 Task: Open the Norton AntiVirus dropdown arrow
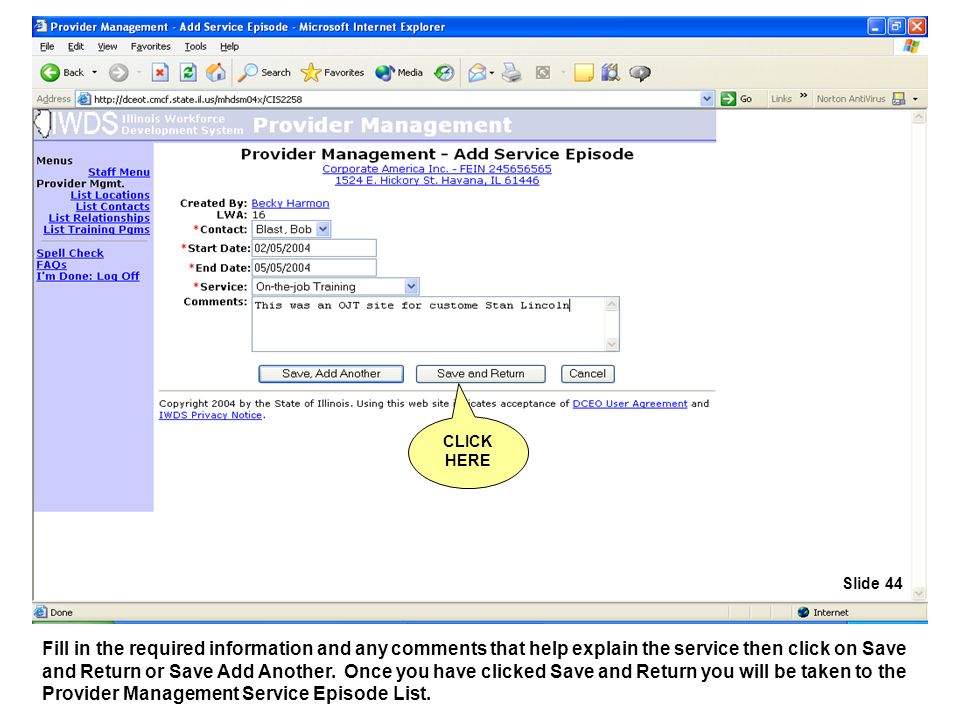point(915,99)
